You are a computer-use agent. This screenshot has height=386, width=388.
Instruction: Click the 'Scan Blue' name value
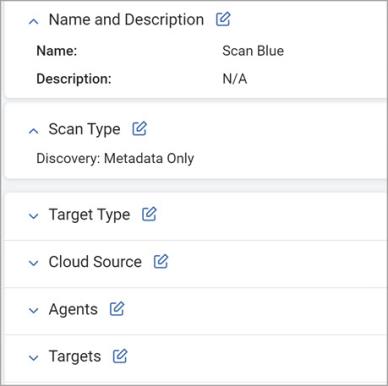click(253, 51)
